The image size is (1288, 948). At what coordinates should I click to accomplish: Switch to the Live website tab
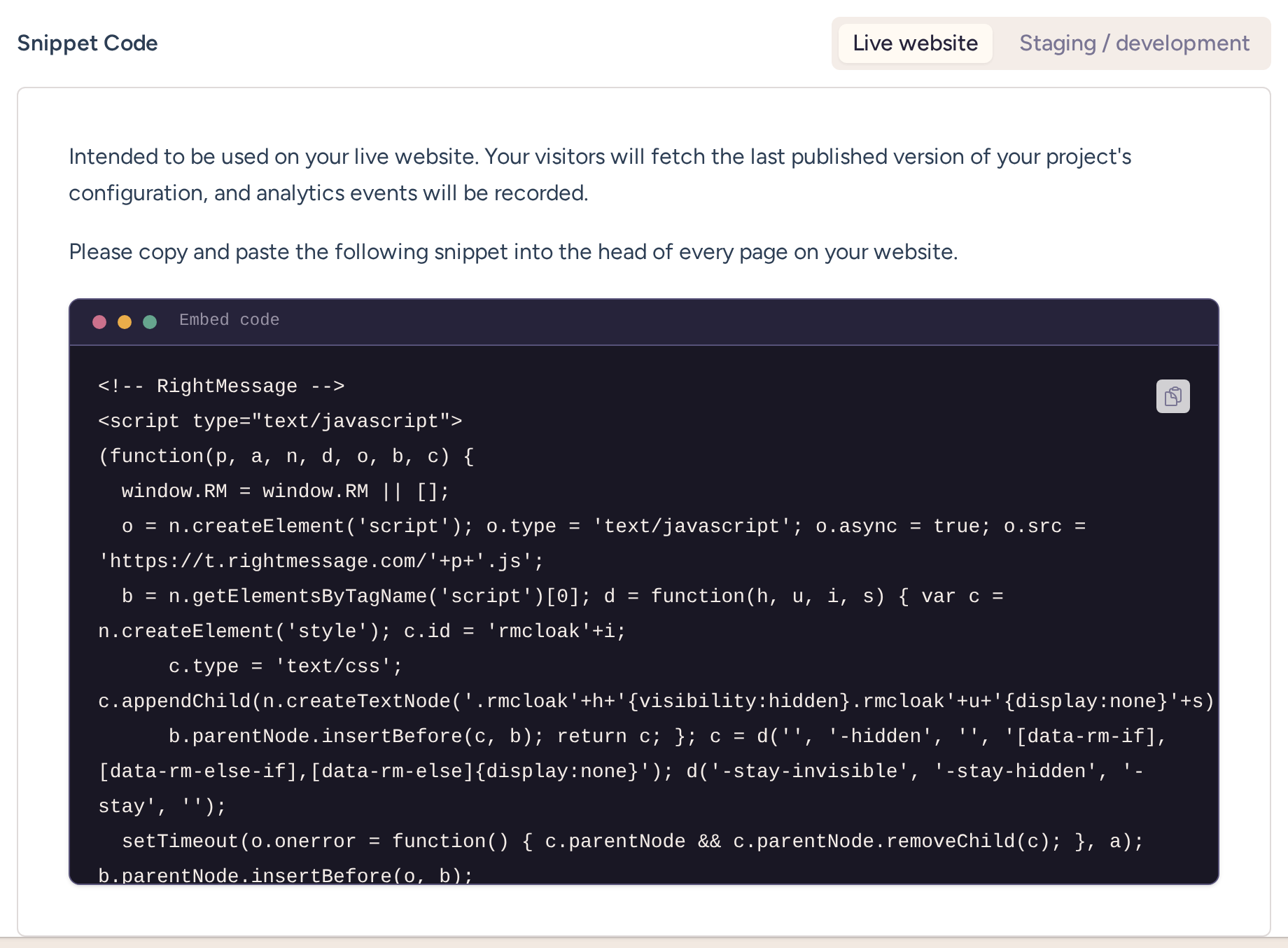pos(915,43)
